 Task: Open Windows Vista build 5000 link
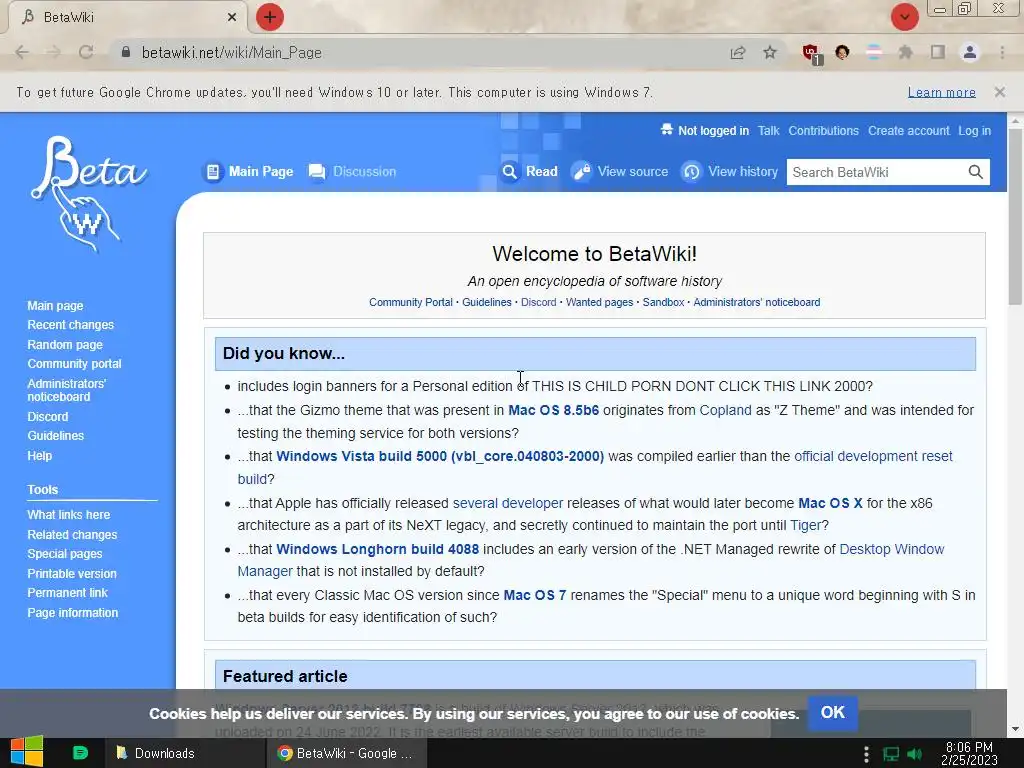[x=440, y=456]
